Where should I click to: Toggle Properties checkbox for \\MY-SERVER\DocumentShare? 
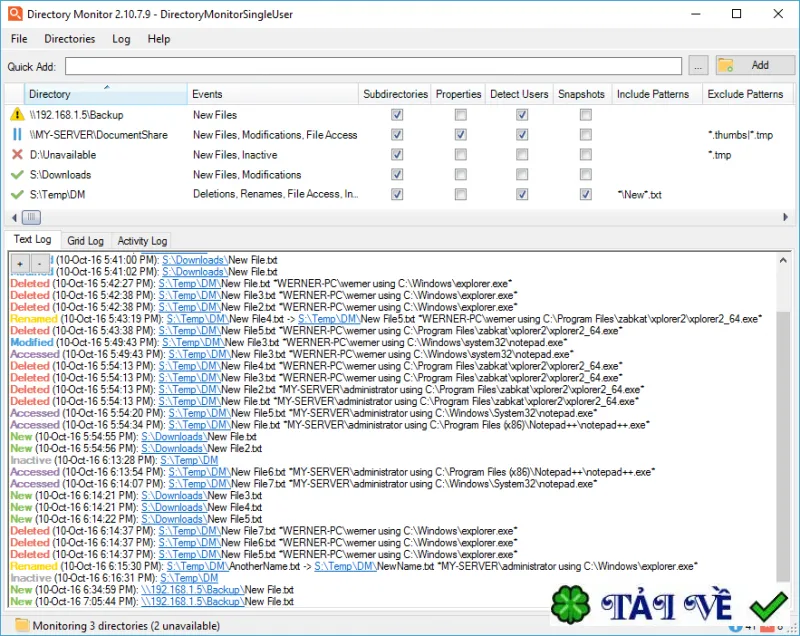(460, 135)
